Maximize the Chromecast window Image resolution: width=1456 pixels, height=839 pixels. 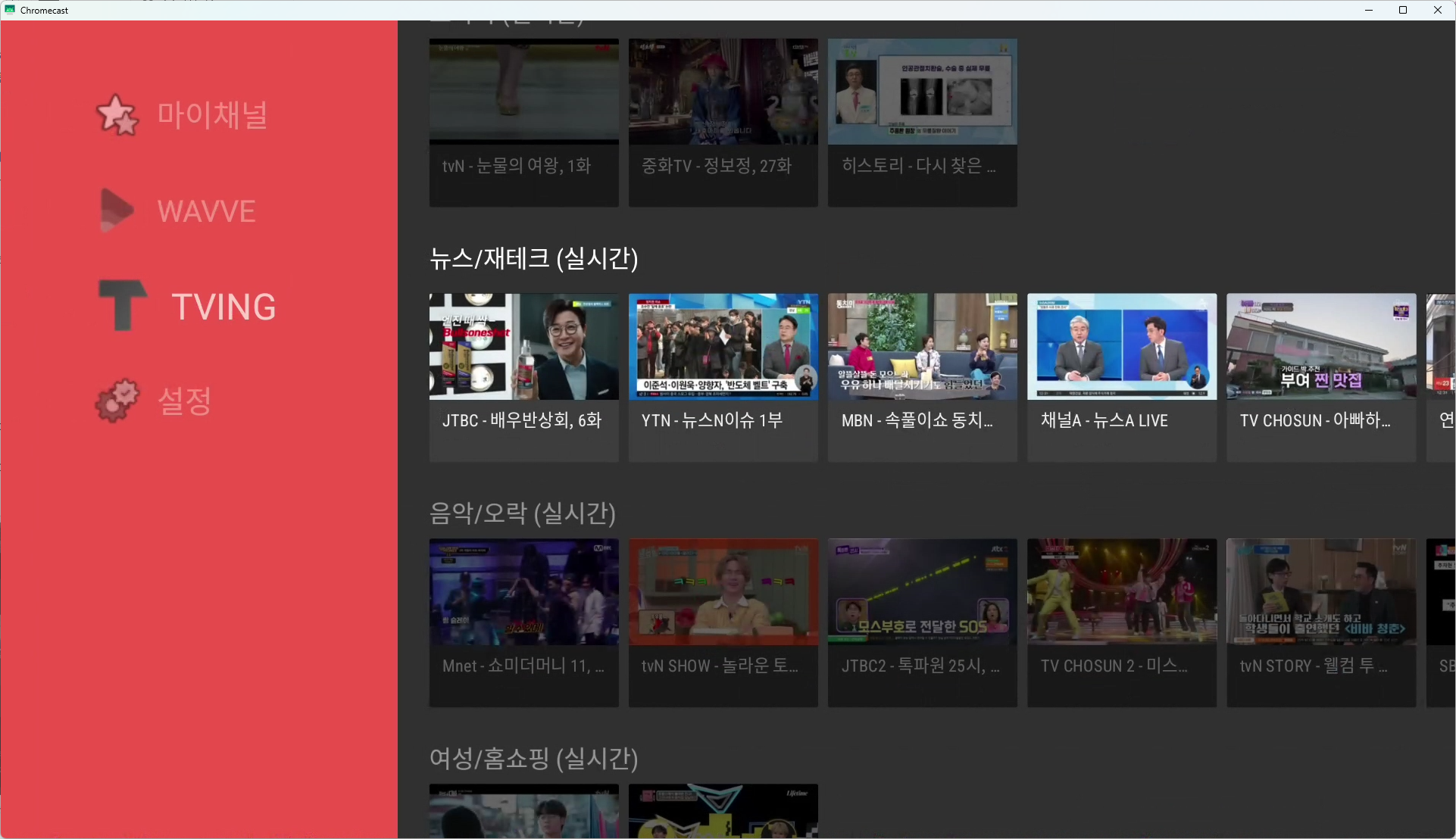click(1402, 10)
